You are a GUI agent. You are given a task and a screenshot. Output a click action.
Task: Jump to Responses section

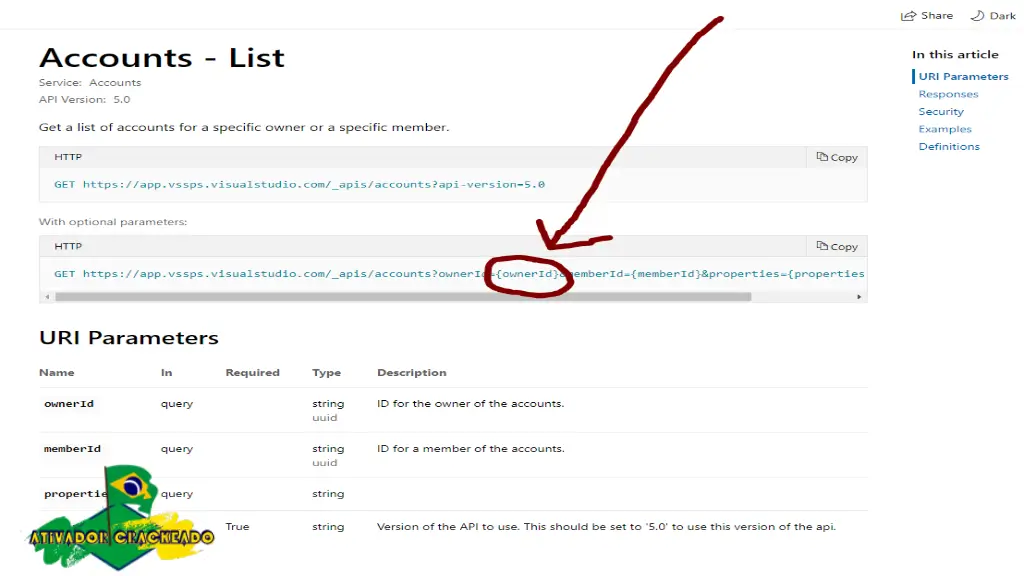tap(948, 94)
